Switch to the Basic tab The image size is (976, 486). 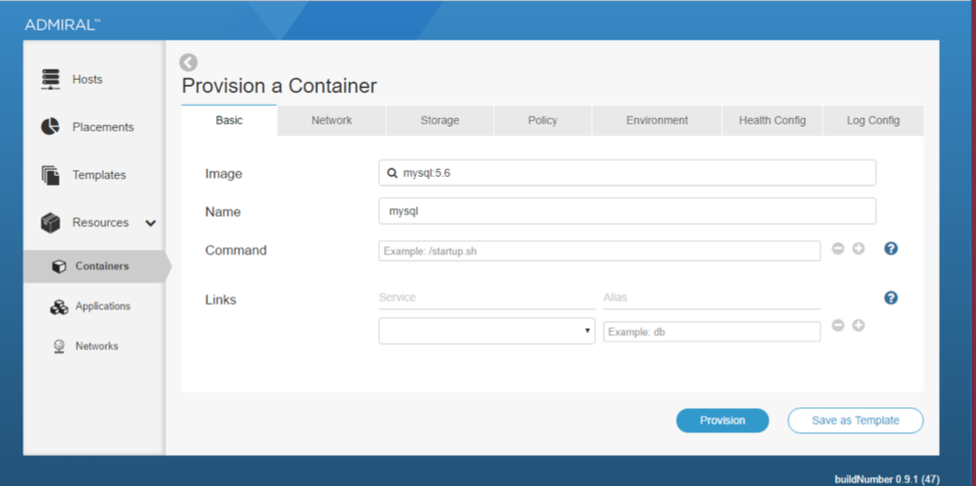tap(229, 120)
